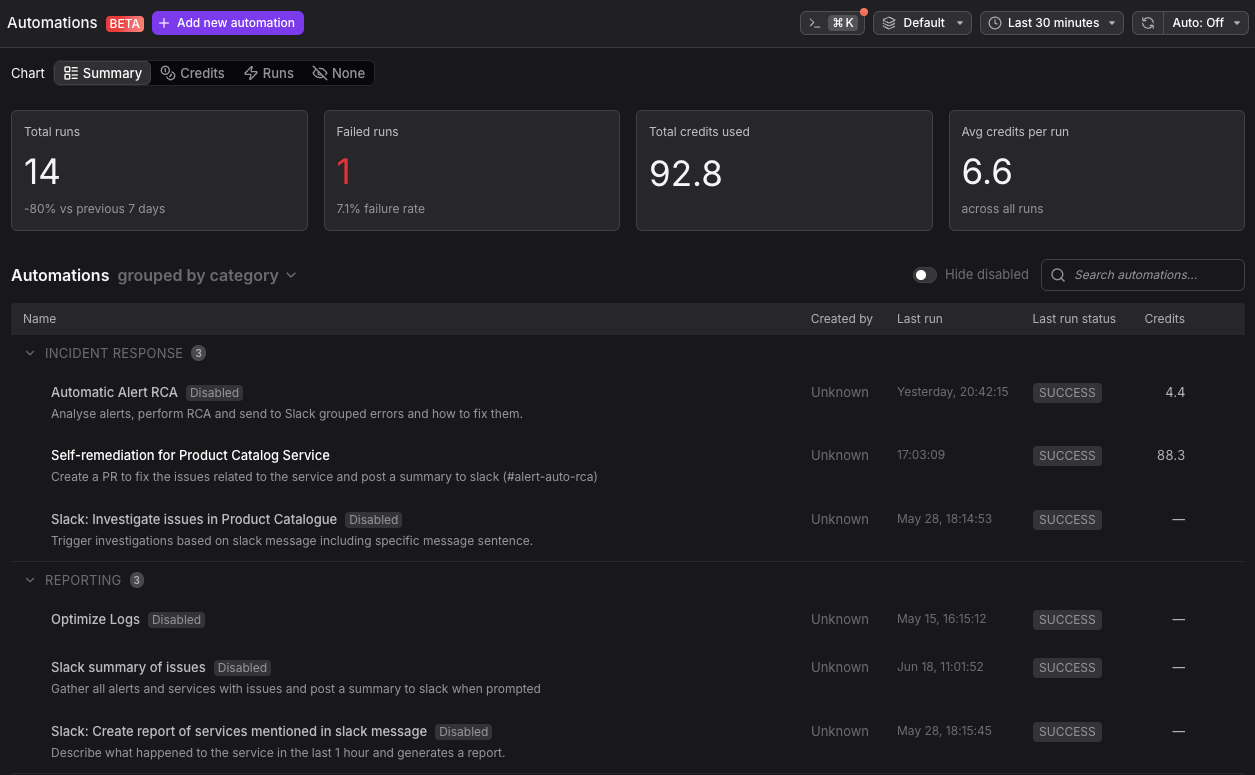This screenshot has width=1255, height=775.
Task: Select the None chart tab
Action: (339, 73)
